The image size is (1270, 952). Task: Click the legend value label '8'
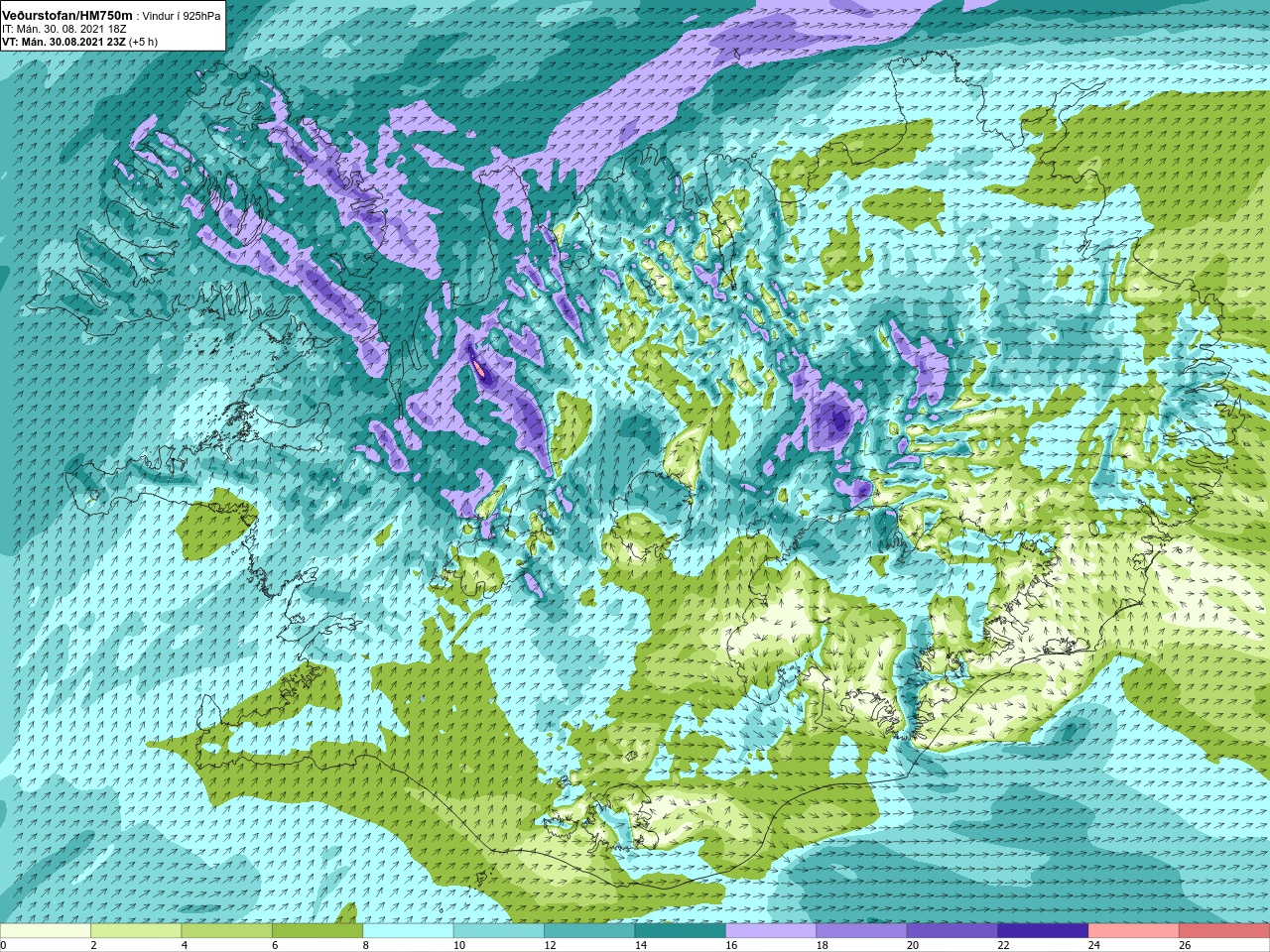click(x=365, y=945)
